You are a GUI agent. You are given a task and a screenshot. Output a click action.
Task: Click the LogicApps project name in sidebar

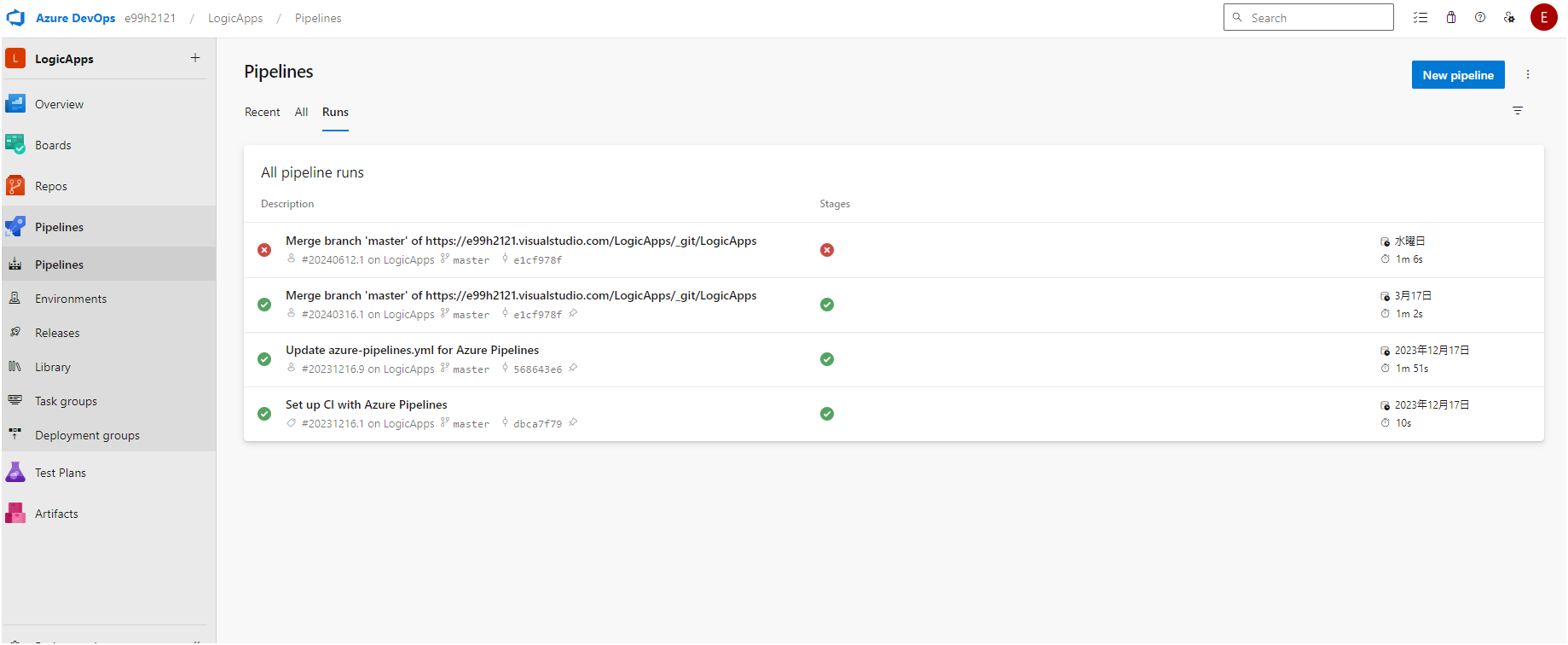tap(64, 59)
